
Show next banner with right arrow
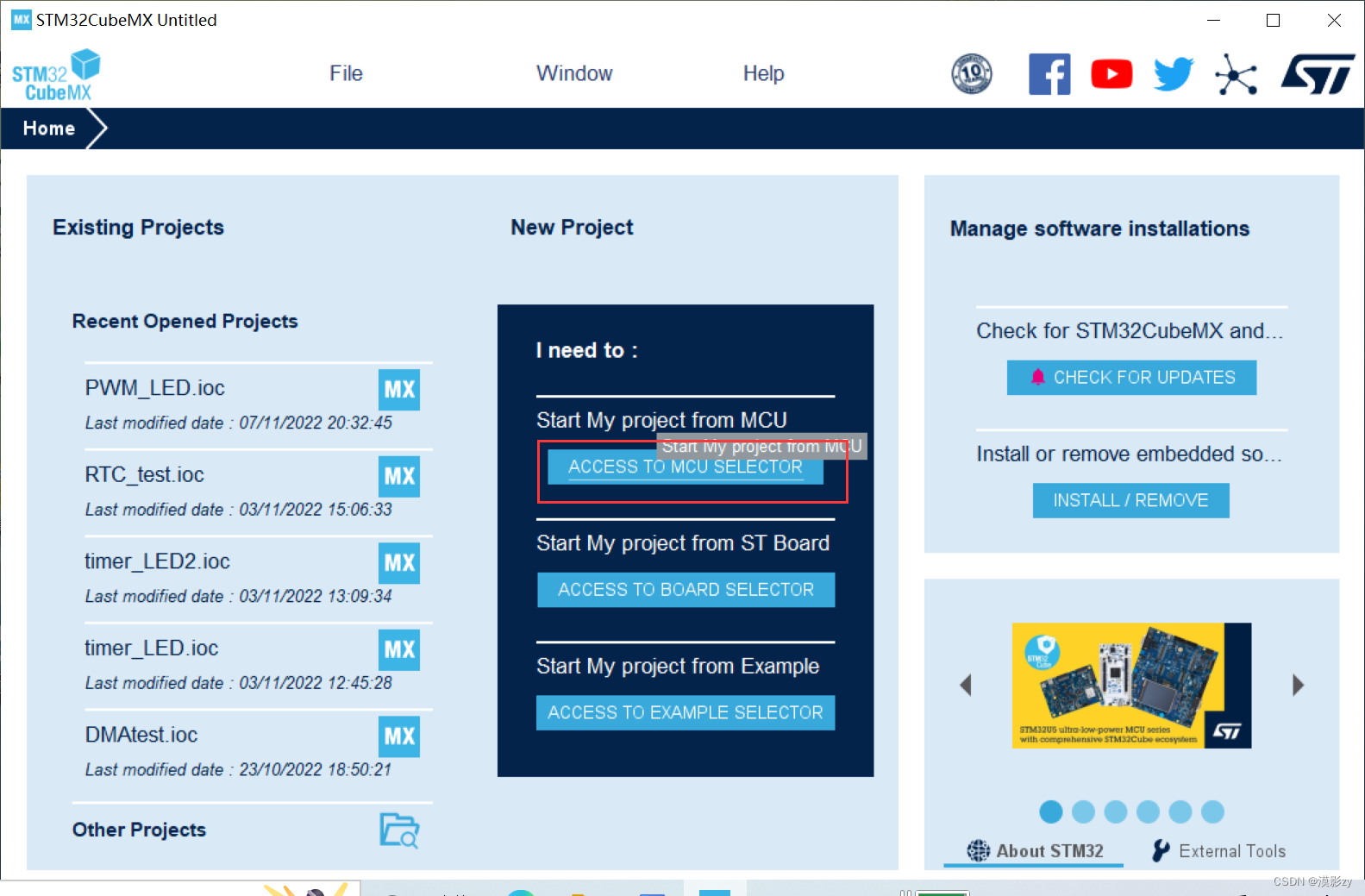coord(1298,686)
